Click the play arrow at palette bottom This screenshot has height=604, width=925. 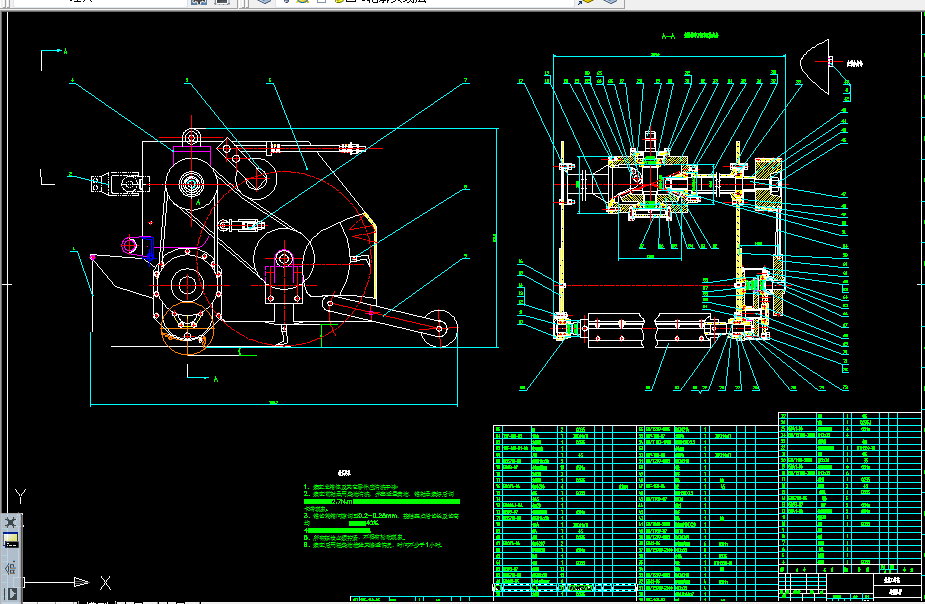[x=11, y=593]
